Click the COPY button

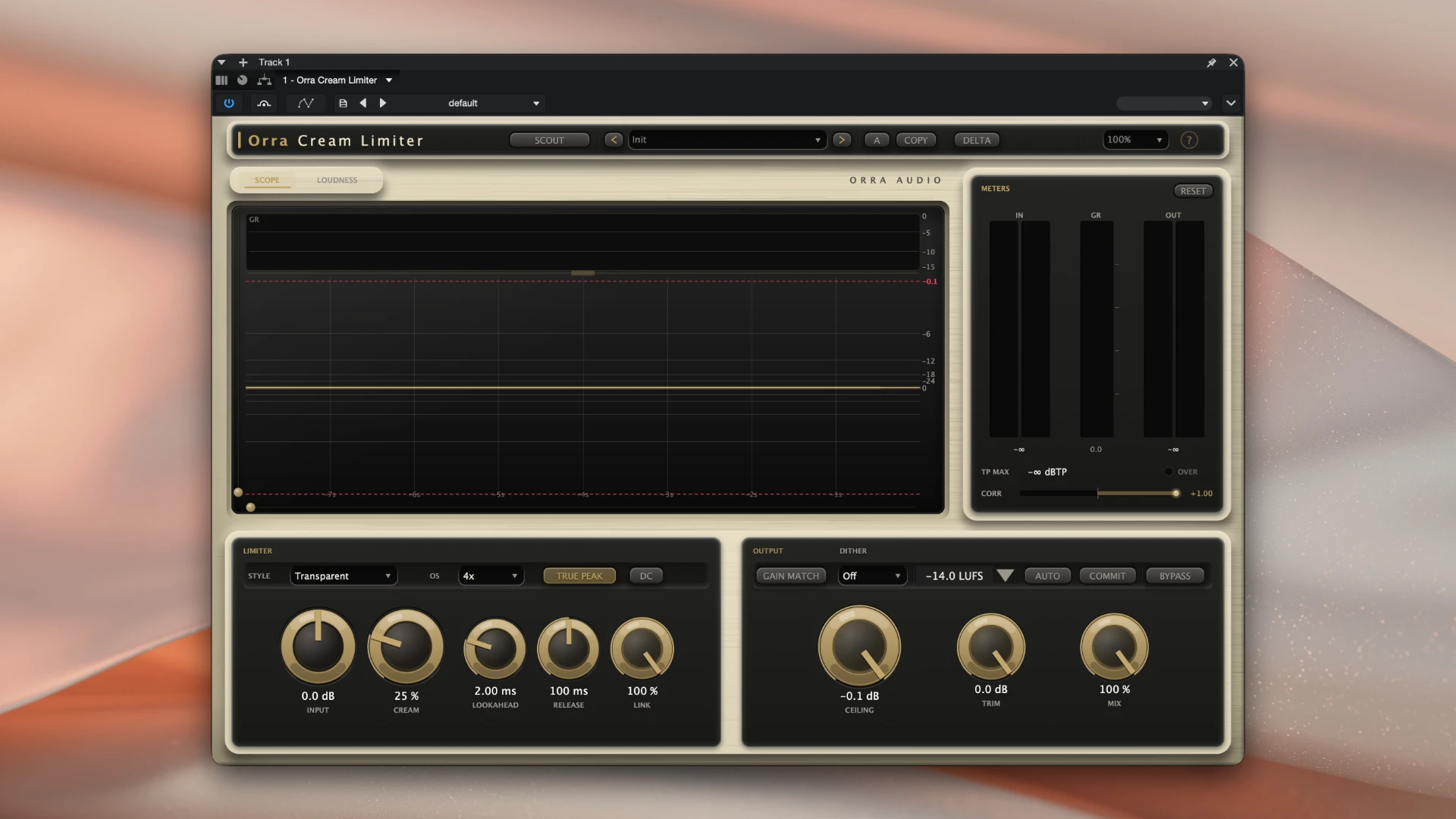(x=915, y=140)
